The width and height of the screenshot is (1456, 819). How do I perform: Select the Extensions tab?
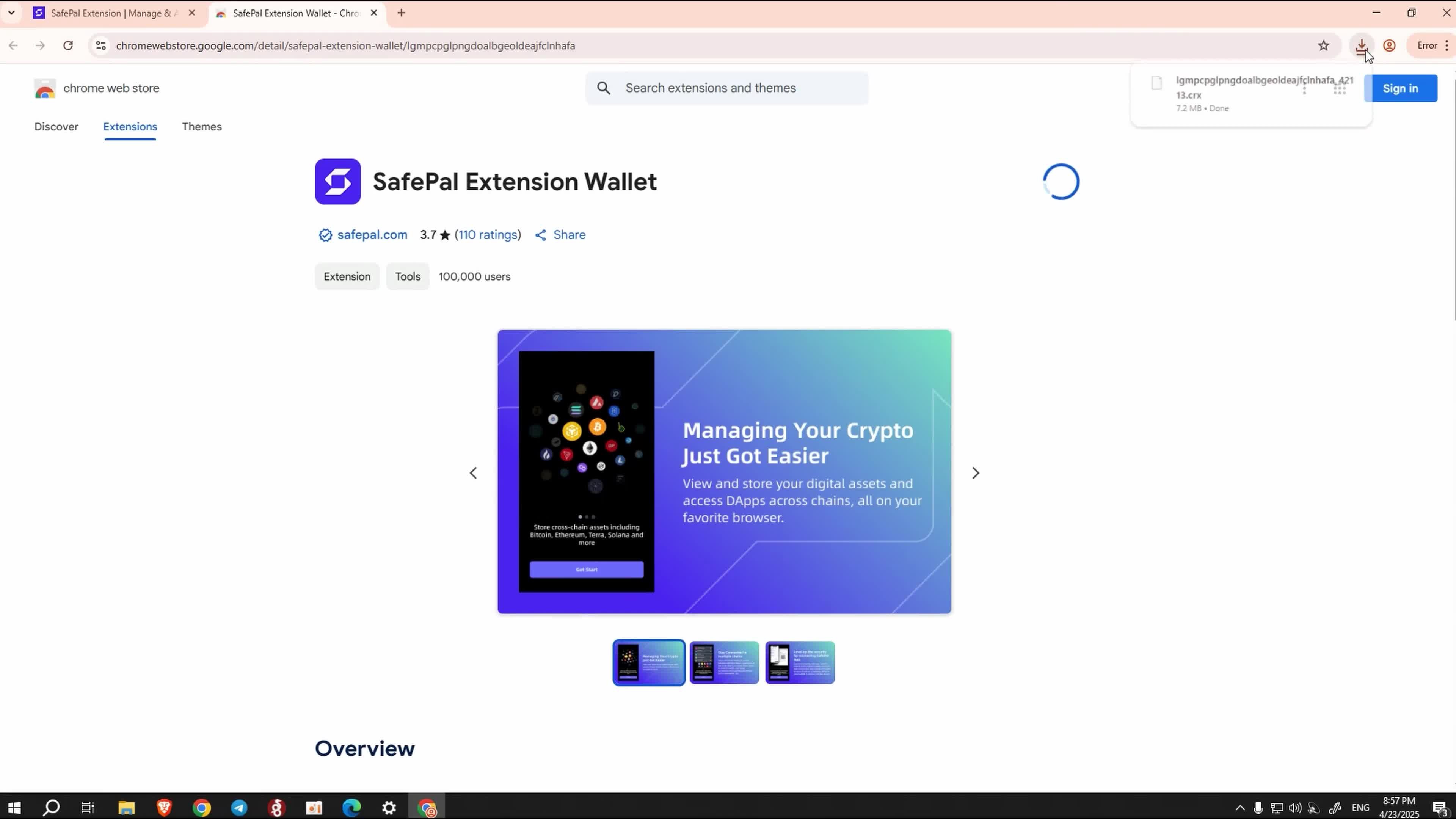tap(130, 127)
